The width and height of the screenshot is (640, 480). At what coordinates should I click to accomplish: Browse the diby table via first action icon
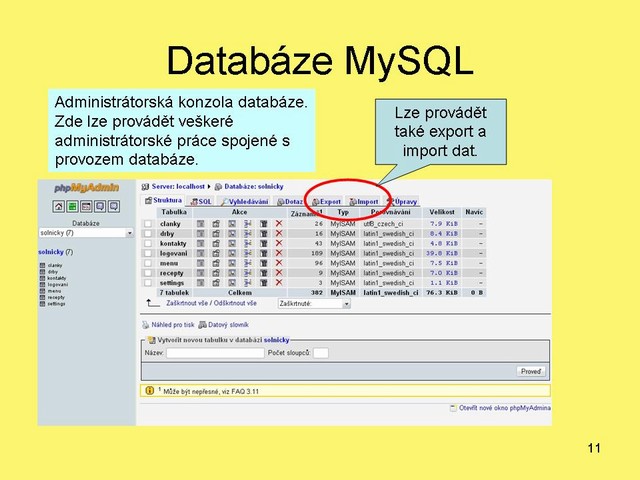(x=200, y=233)
